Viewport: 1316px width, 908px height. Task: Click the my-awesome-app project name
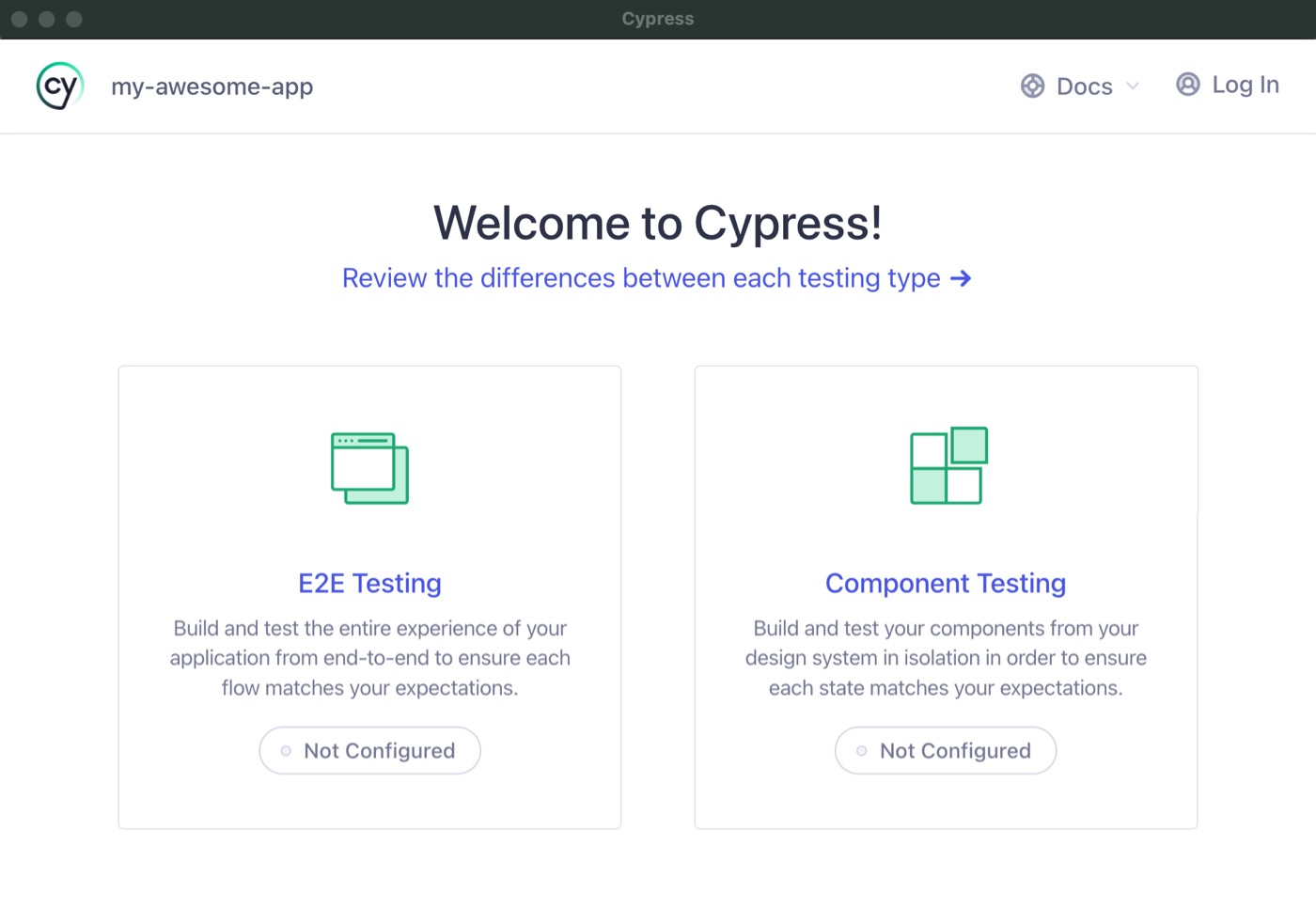click(x=212, y=86)
